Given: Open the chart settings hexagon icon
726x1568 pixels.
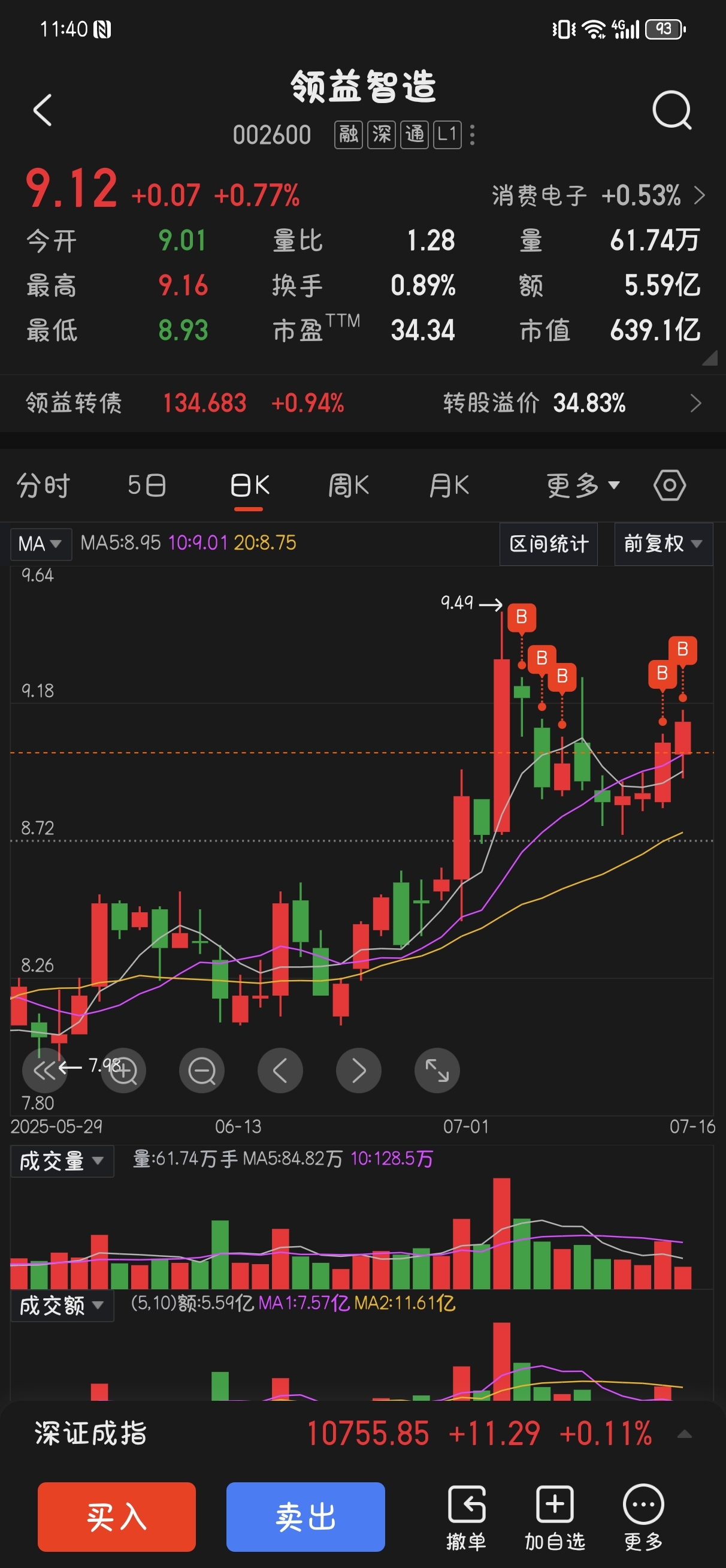Looking at the screenshot, I should click(670, 485).
